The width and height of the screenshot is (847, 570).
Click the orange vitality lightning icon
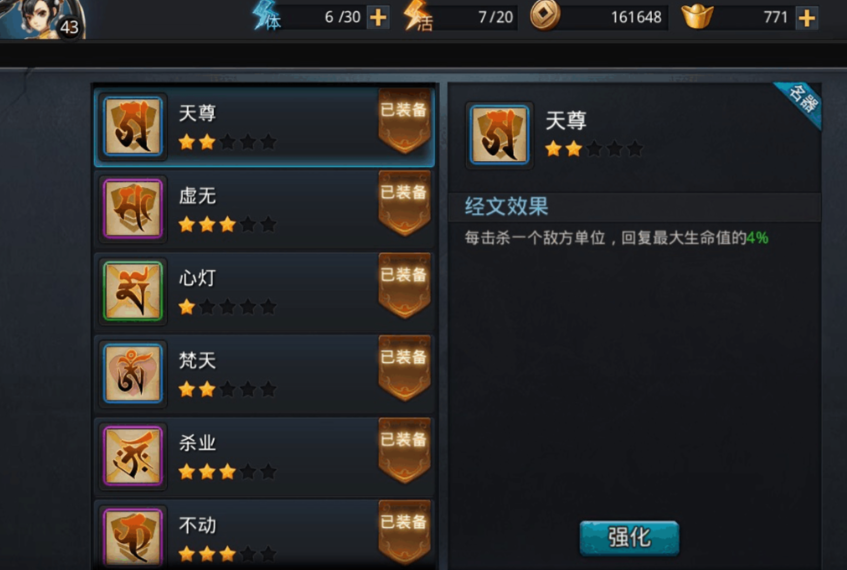click(x=419, y=16)
